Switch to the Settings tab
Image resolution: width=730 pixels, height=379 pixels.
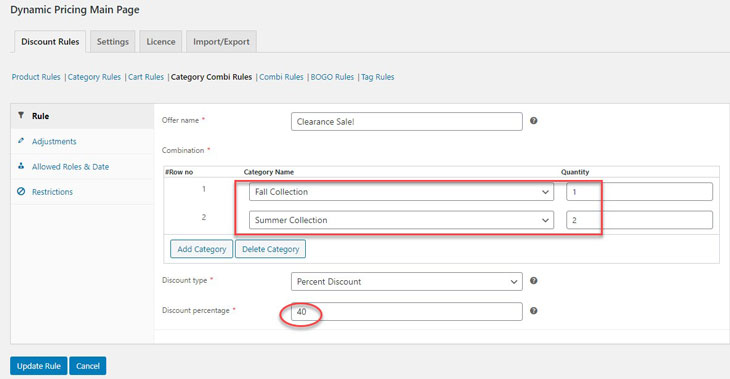click(x=113, y=42)
